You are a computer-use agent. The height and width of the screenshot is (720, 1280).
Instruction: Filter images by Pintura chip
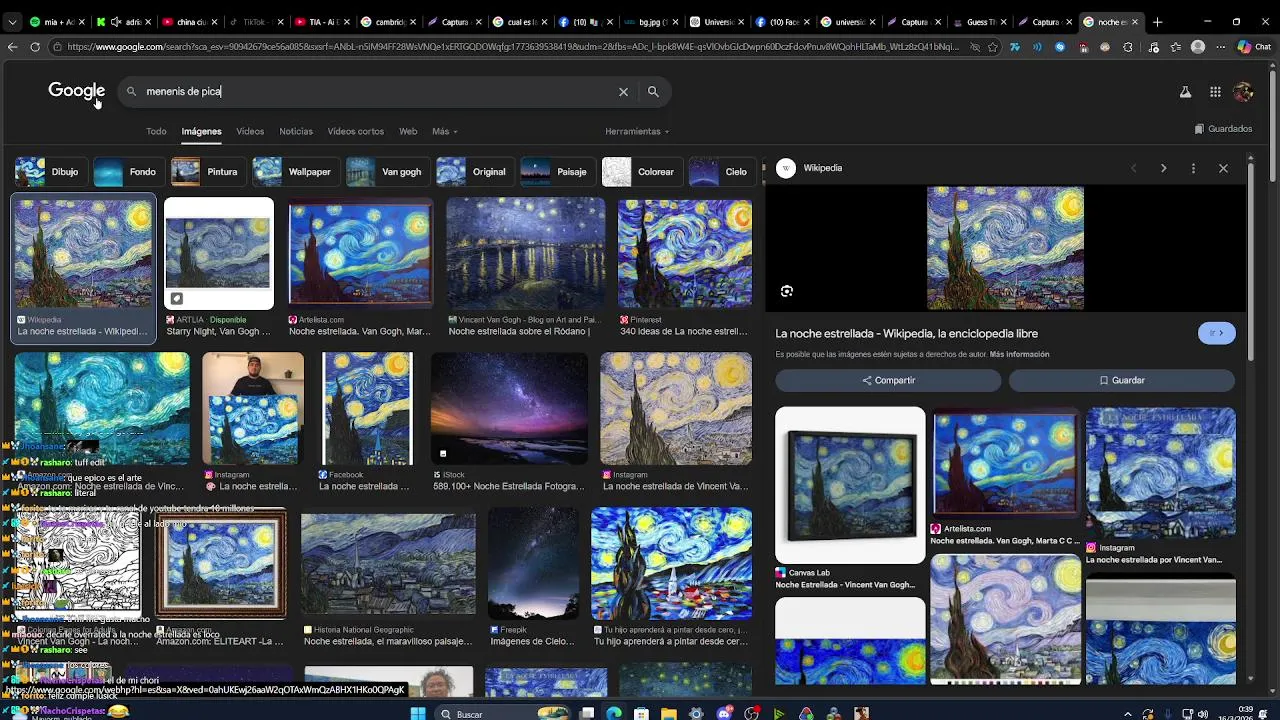(207, 172)
